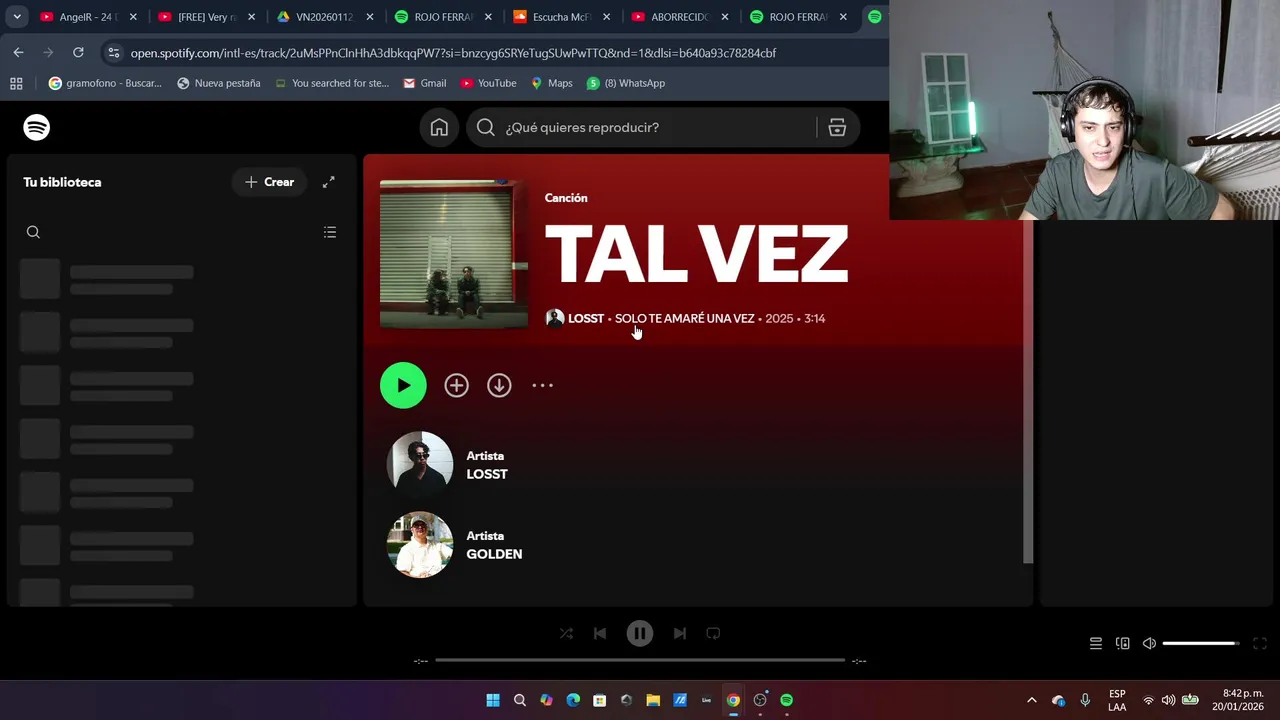Enter full screen with the player bar icon
Screen dimensions: 1280x720
point(1260,643)
